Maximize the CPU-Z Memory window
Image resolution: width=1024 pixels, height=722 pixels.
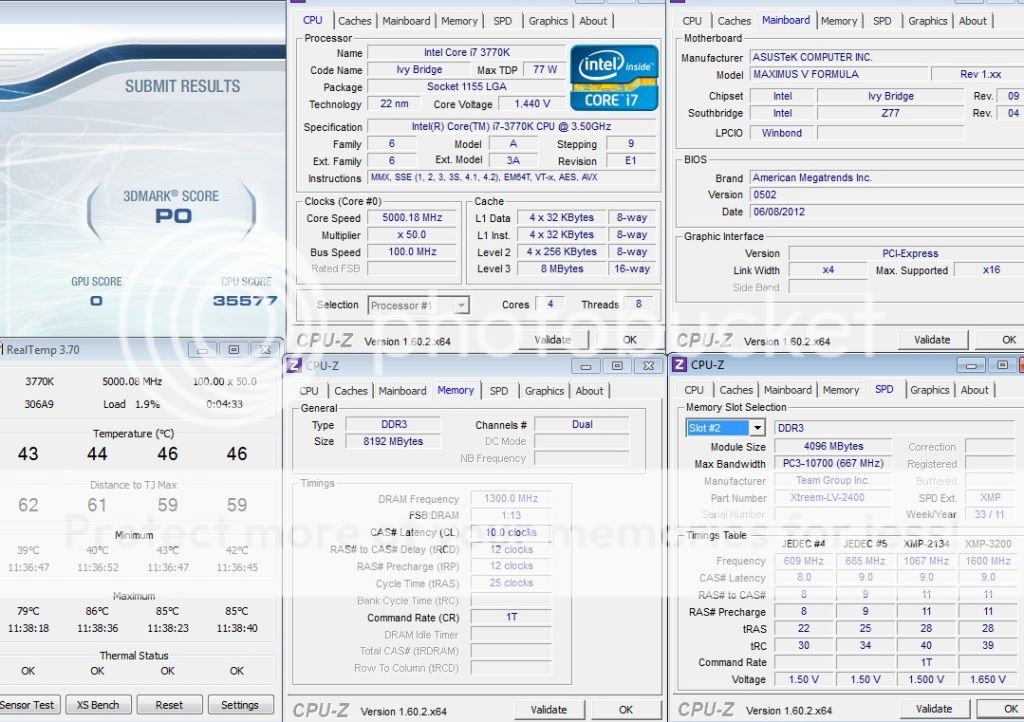pyautogui.click(x=616, y=366)
